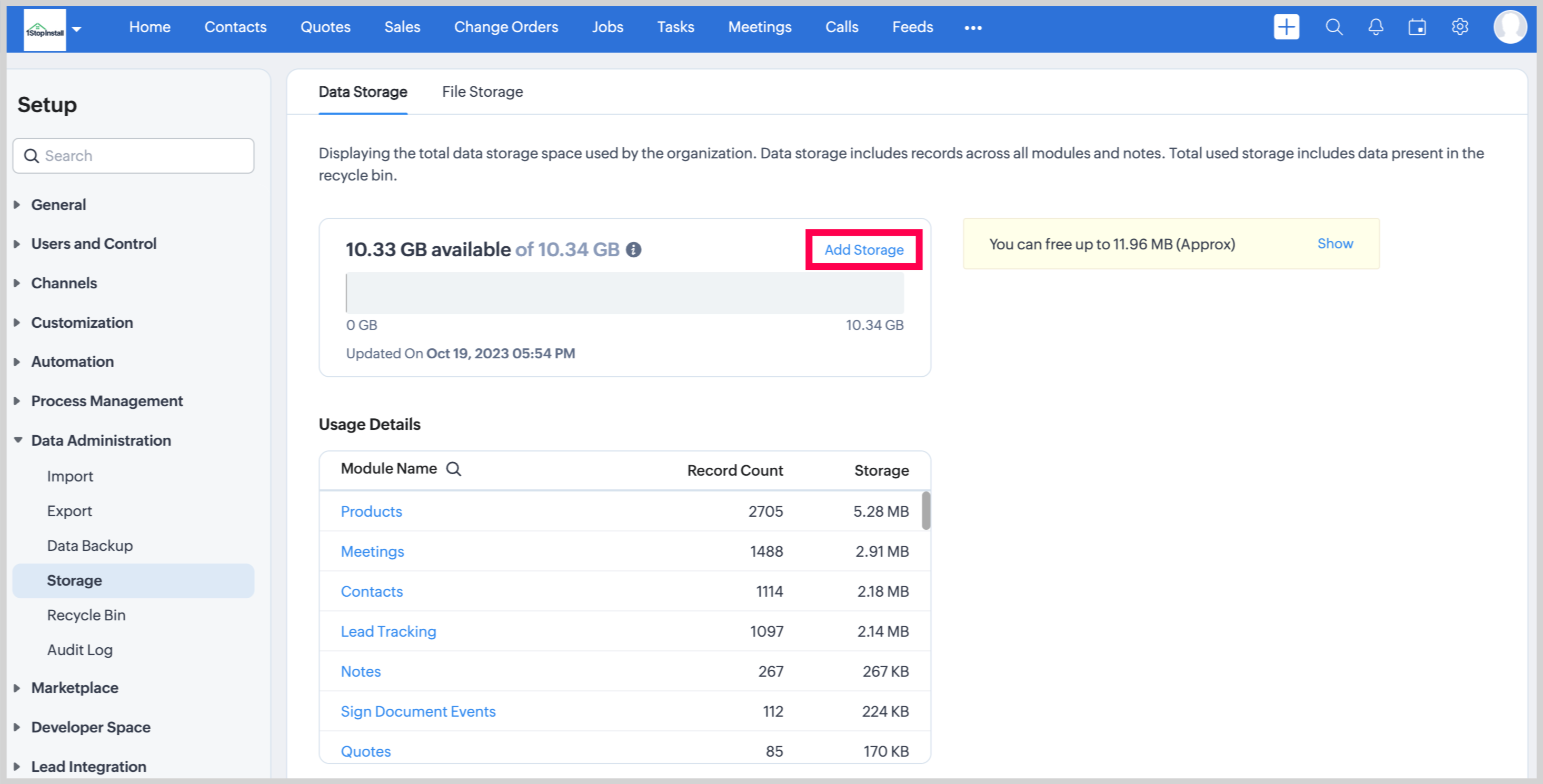Open global search magnifier icon
The image size is (1543, 784).
tap(1333, 27)
